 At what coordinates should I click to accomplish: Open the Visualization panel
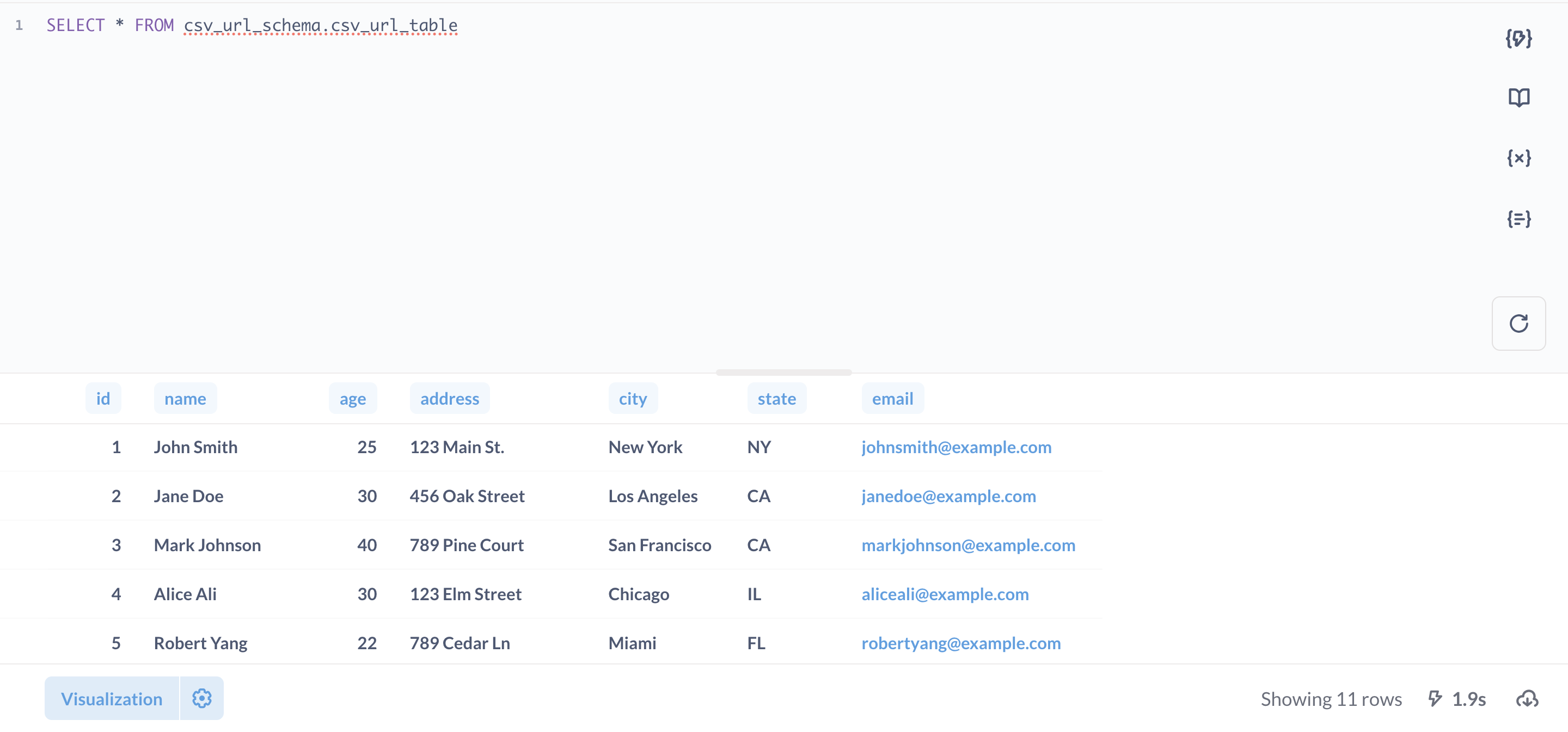click(112, 699)
